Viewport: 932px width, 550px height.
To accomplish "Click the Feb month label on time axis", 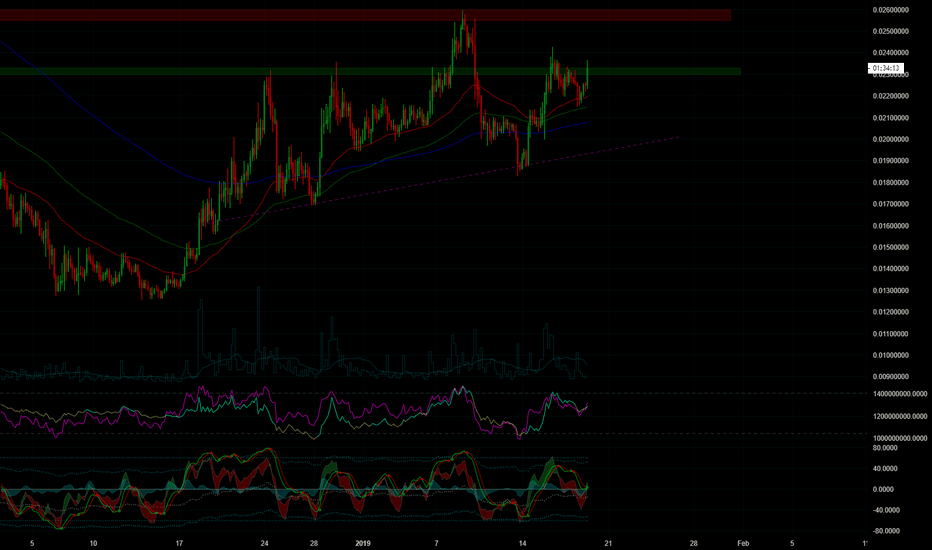I will coord(743,543).
